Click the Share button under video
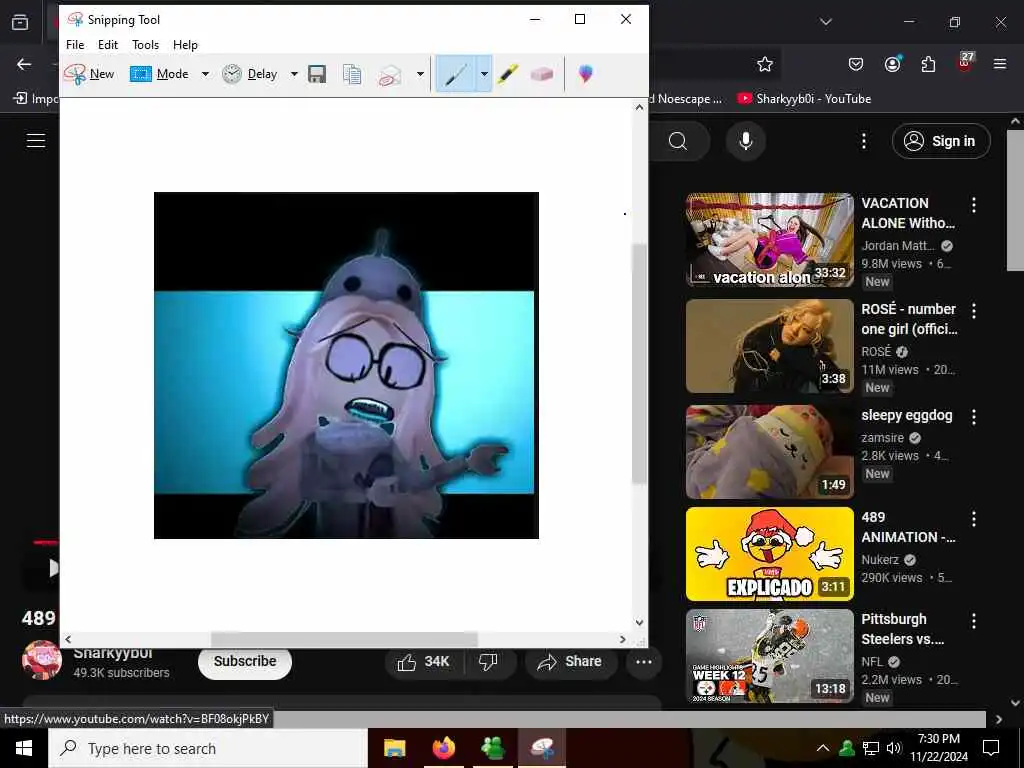 pos(569,662)
